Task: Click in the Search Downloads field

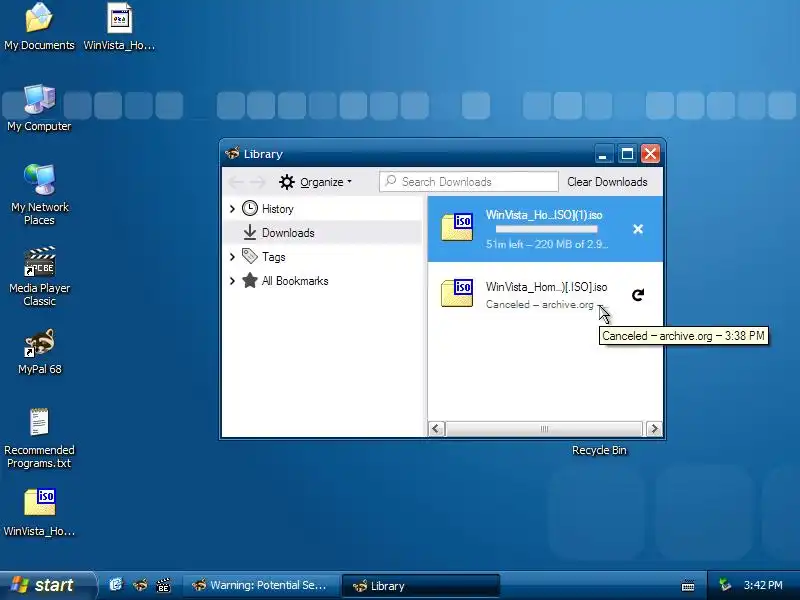Action: point(468,182)
